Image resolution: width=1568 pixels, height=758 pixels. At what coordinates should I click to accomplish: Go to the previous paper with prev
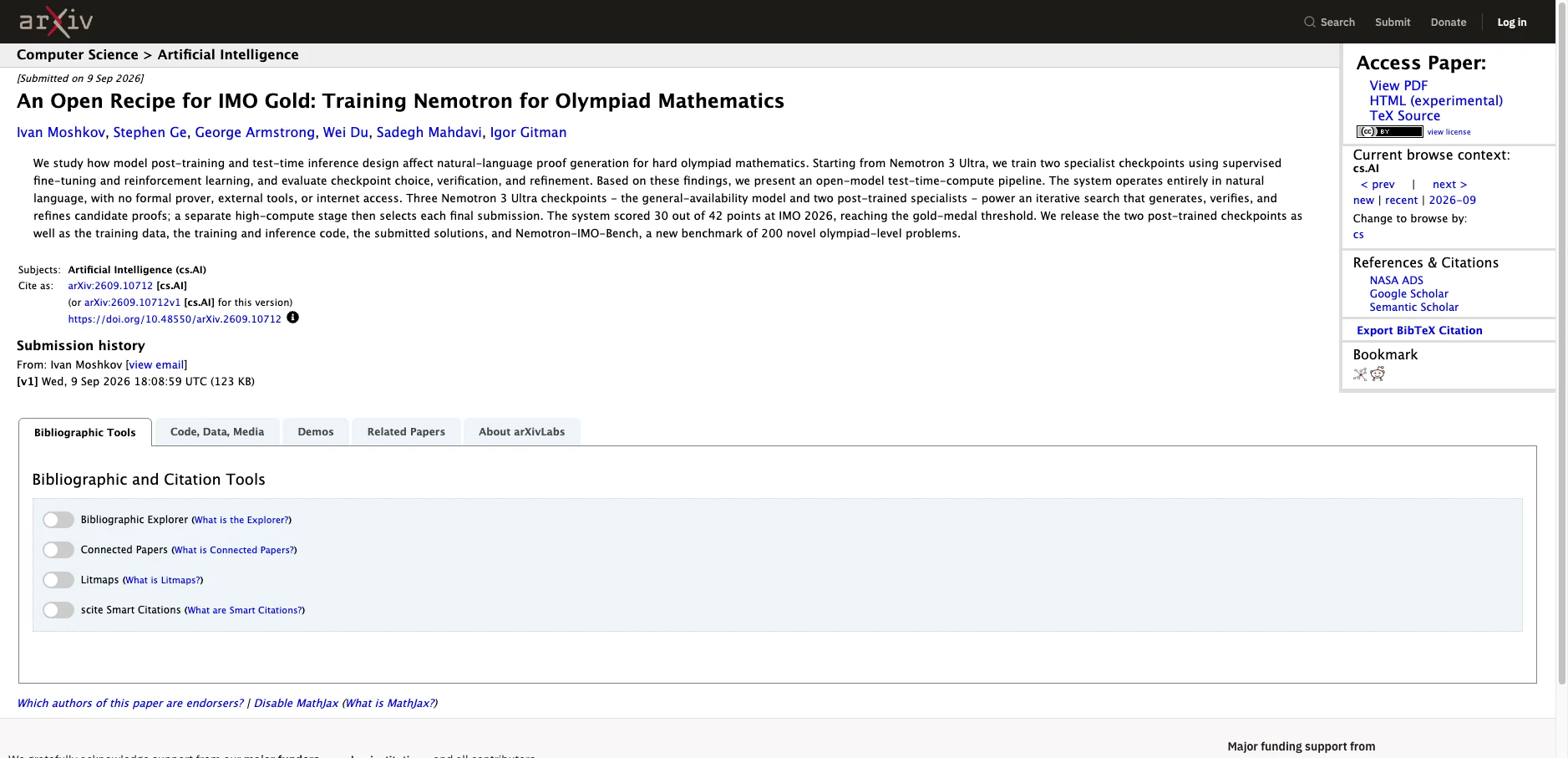(1378, 185)
